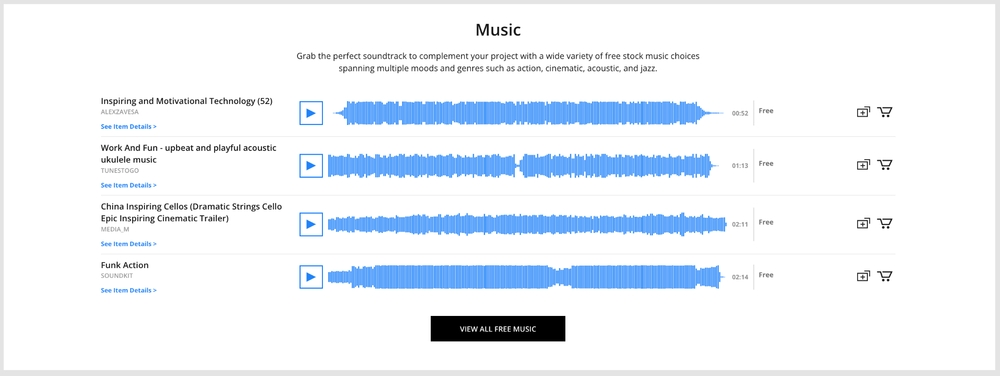Viewport: 1000px width, 376px height.
Task: Add China Inspiring Cellos to collection
Action: 863,224
